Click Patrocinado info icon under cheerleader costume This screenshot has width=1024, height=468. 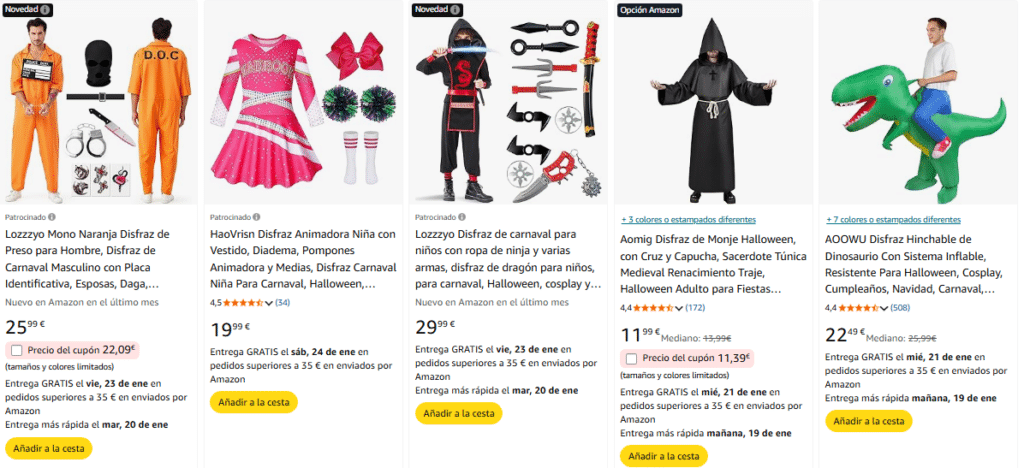[257, 217]
